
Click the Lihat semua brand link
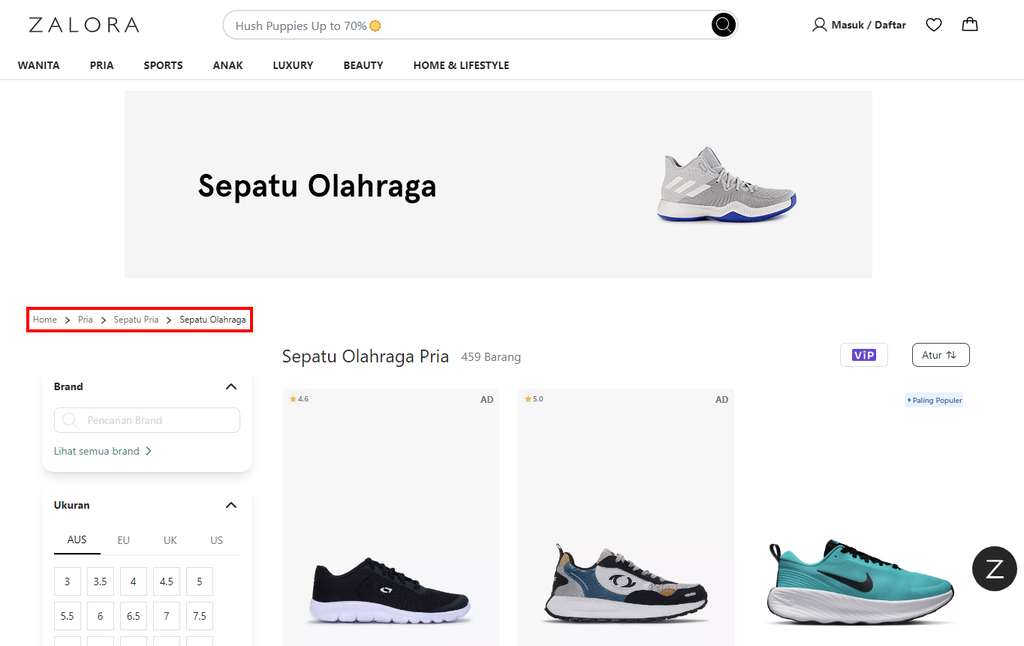[x=96, y=451]
